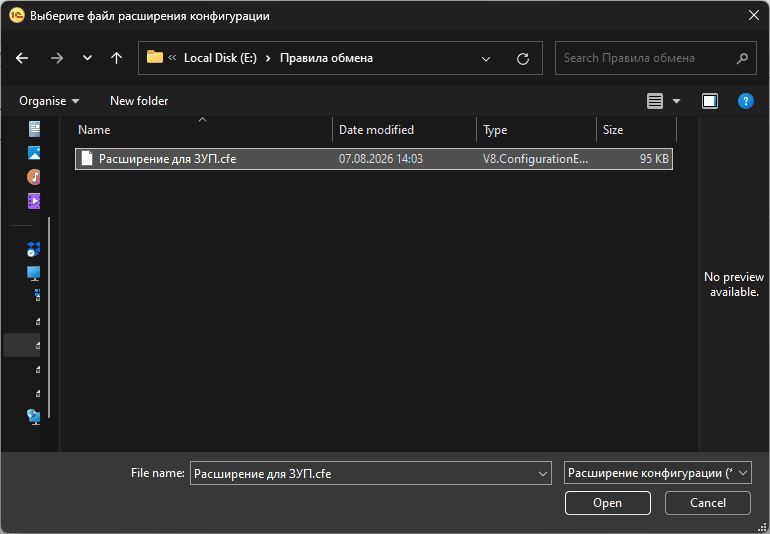Click the .cfe file's document icon

(87, 158)
